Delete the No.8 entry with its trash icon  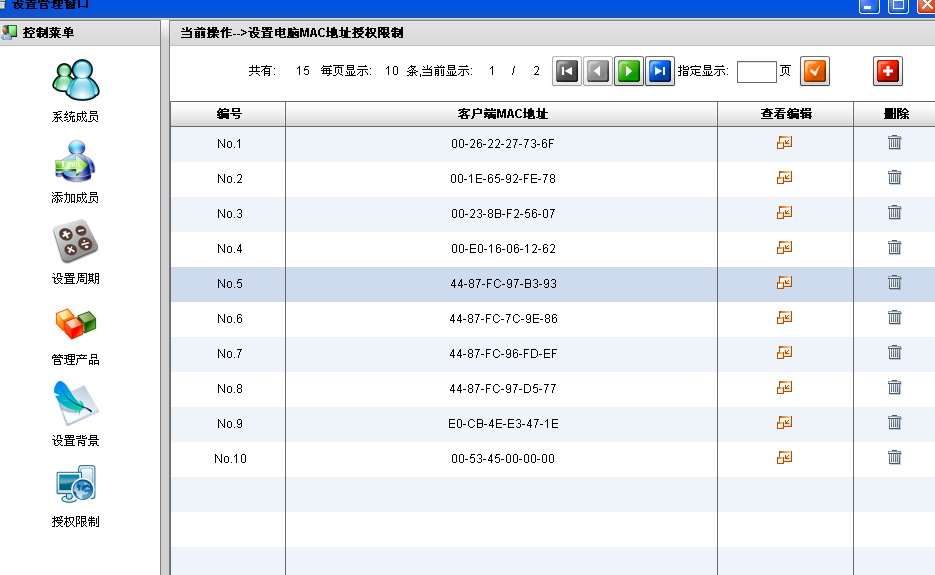point(894,387)
